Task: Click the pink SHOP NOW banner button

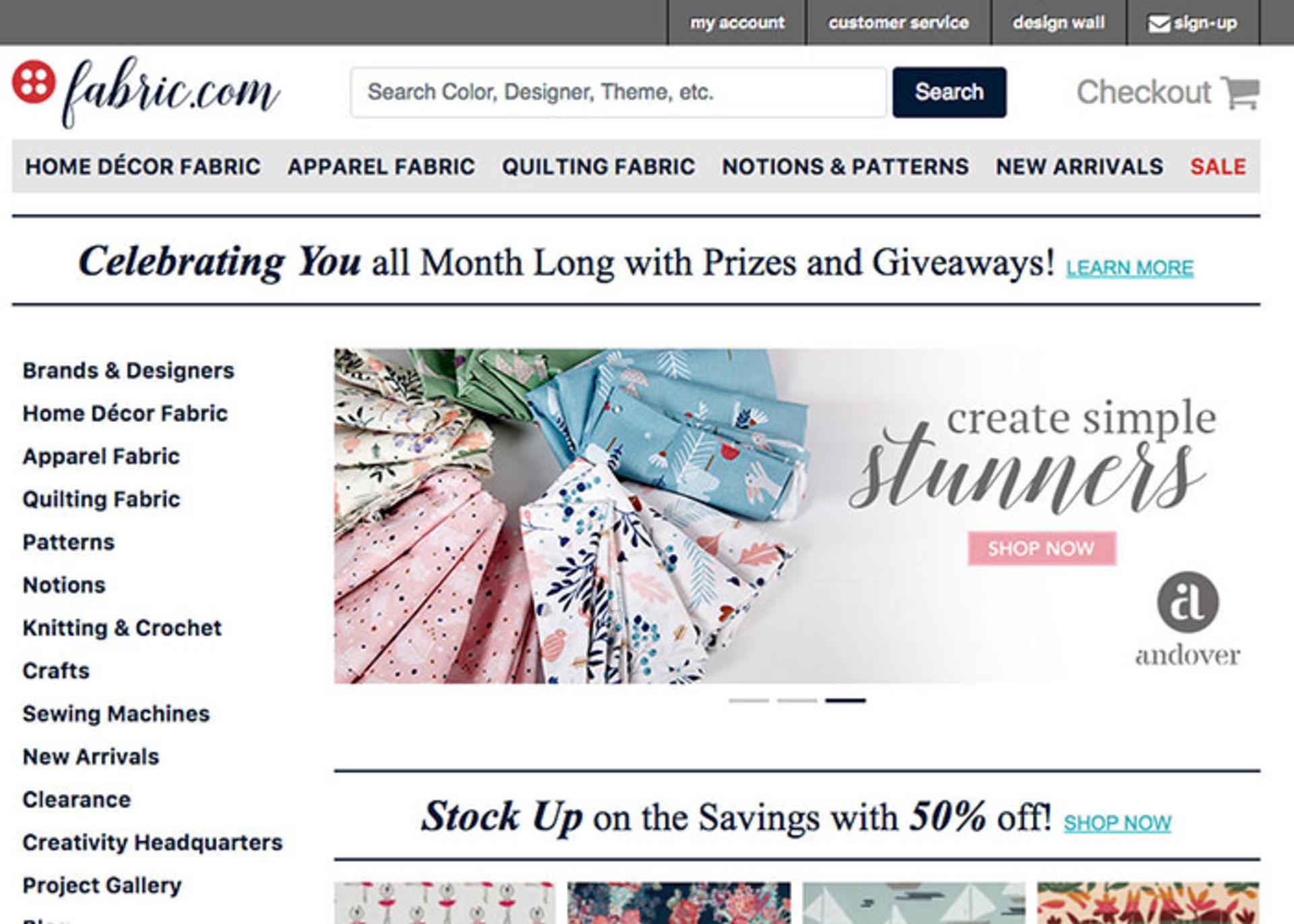Action: (1042, 549)
